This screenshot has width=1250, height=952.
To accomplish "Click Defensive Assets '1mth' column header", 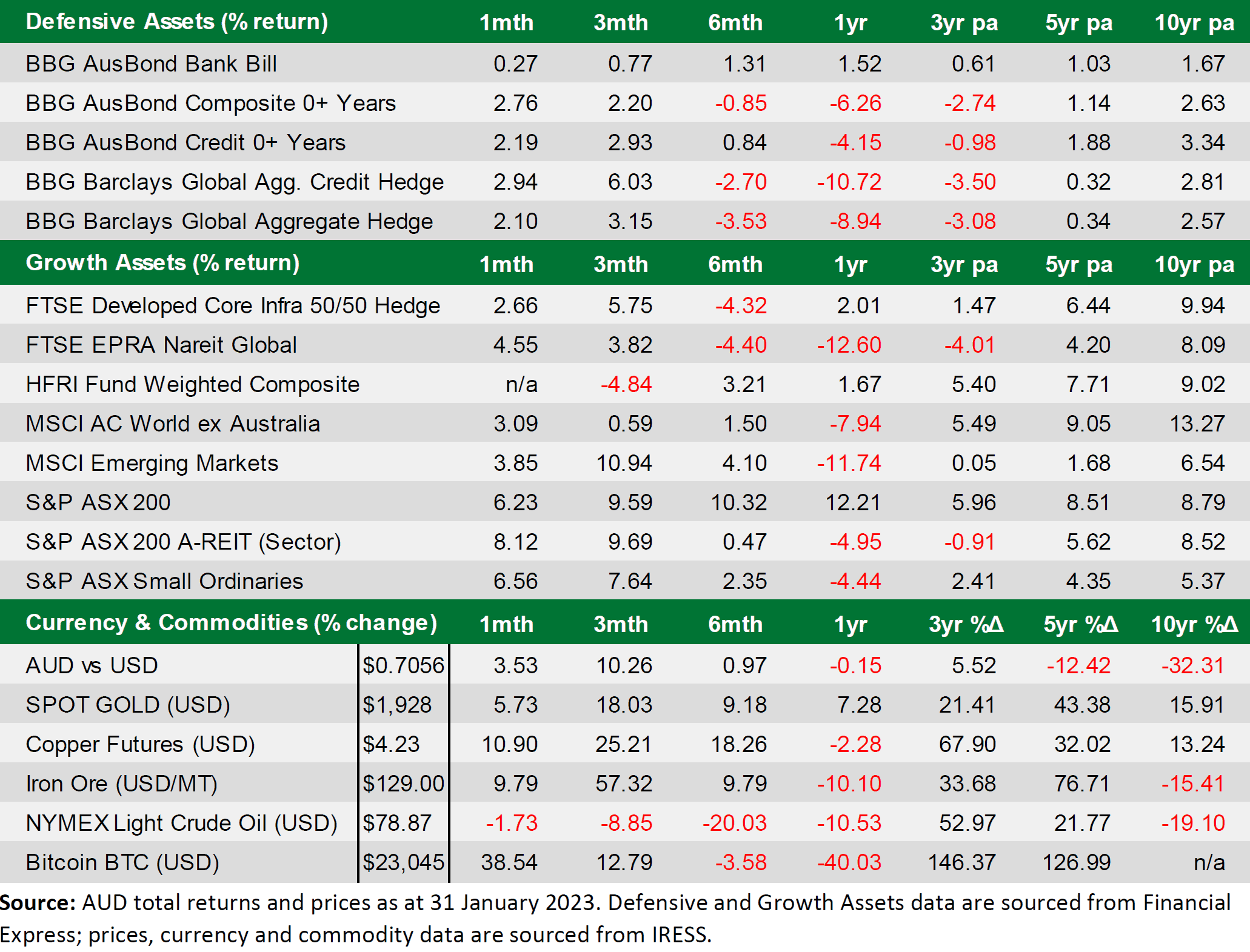I will (x=506, y=22).
